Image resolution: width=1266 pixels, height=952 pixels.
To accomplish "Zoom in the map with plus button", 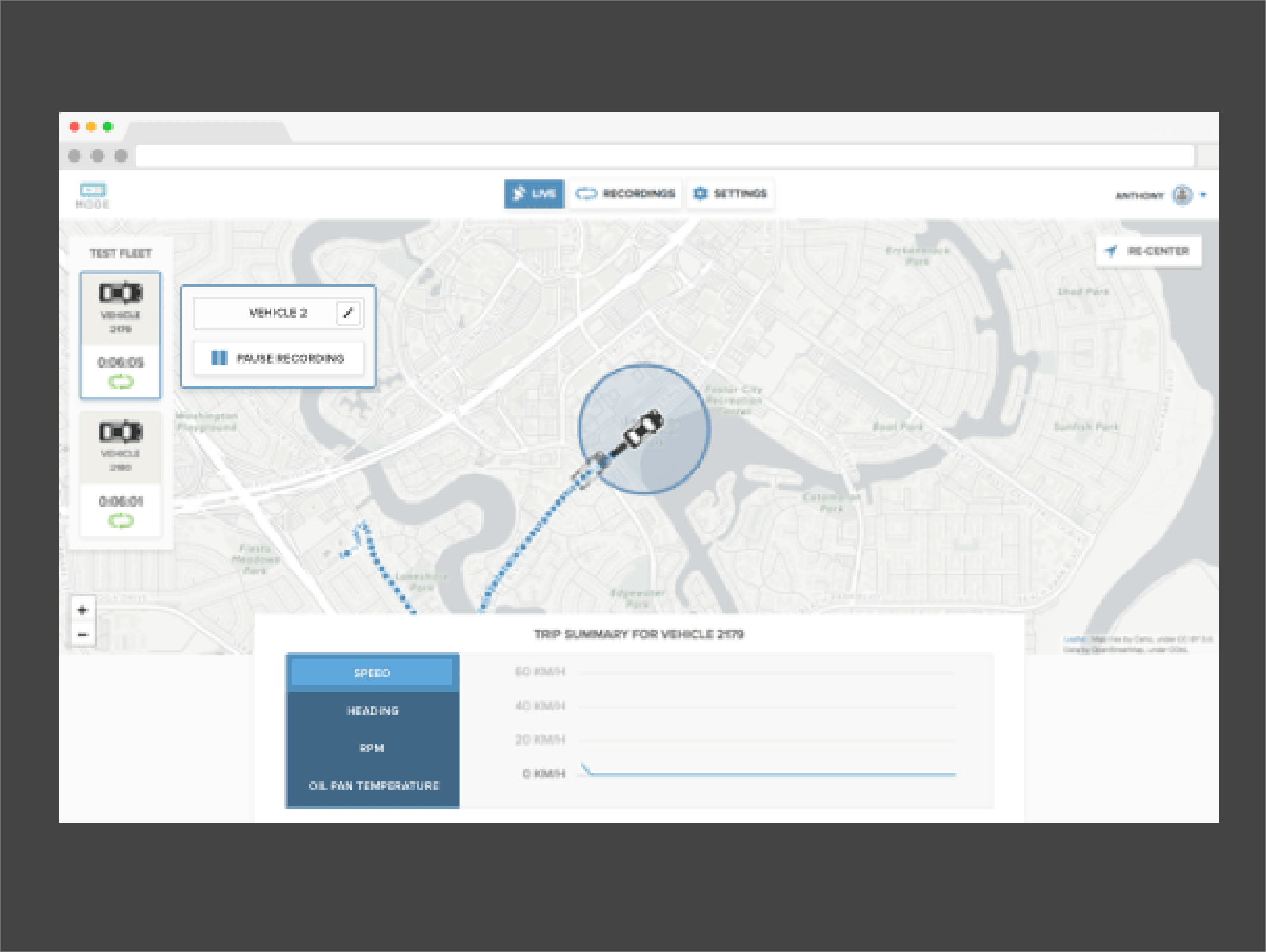I will (x=83, y=610).
